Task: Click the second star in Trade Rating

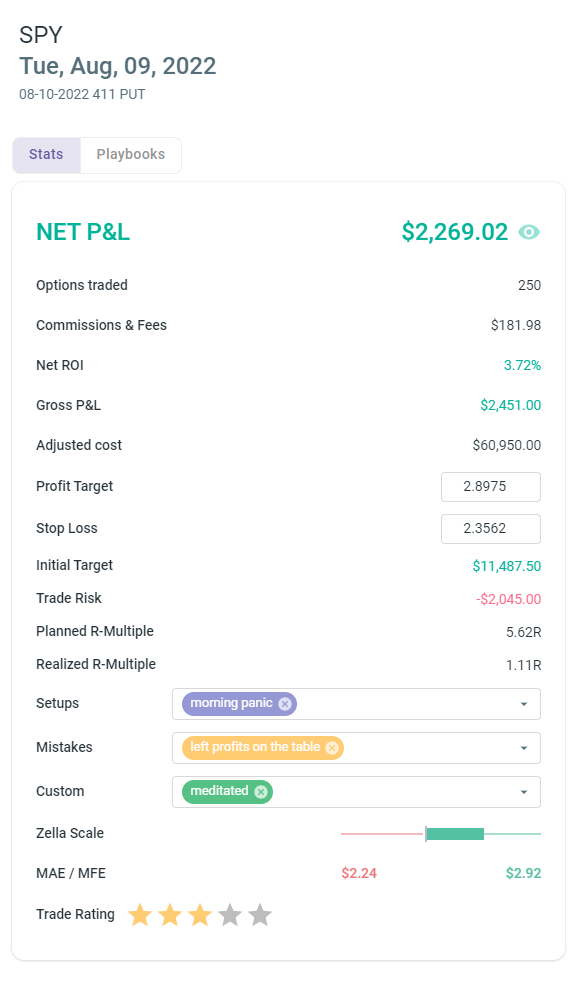Action: (169, 913)
